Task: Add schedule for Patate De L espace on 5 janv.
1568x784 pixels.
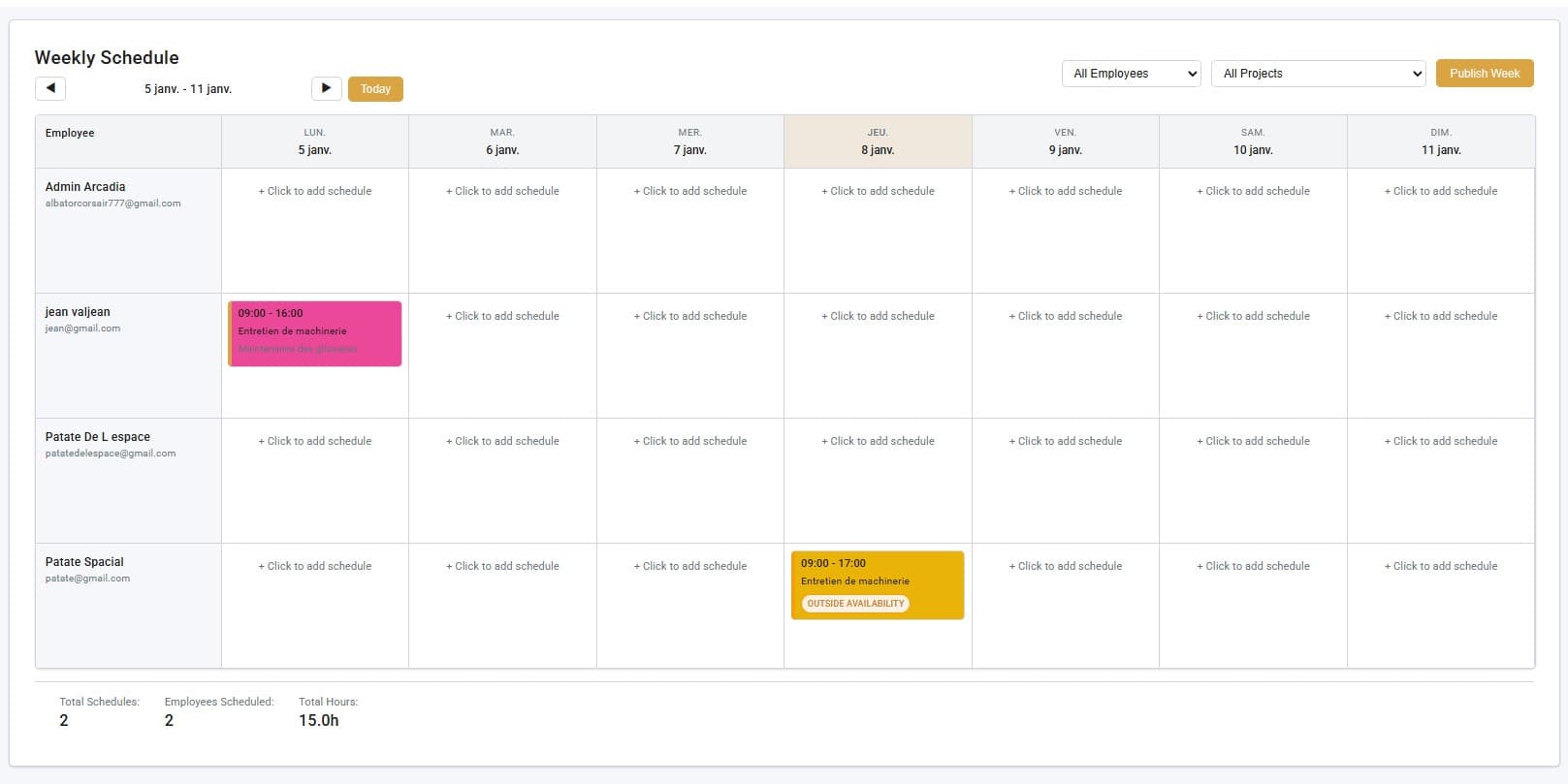Action: click(315, 441)
